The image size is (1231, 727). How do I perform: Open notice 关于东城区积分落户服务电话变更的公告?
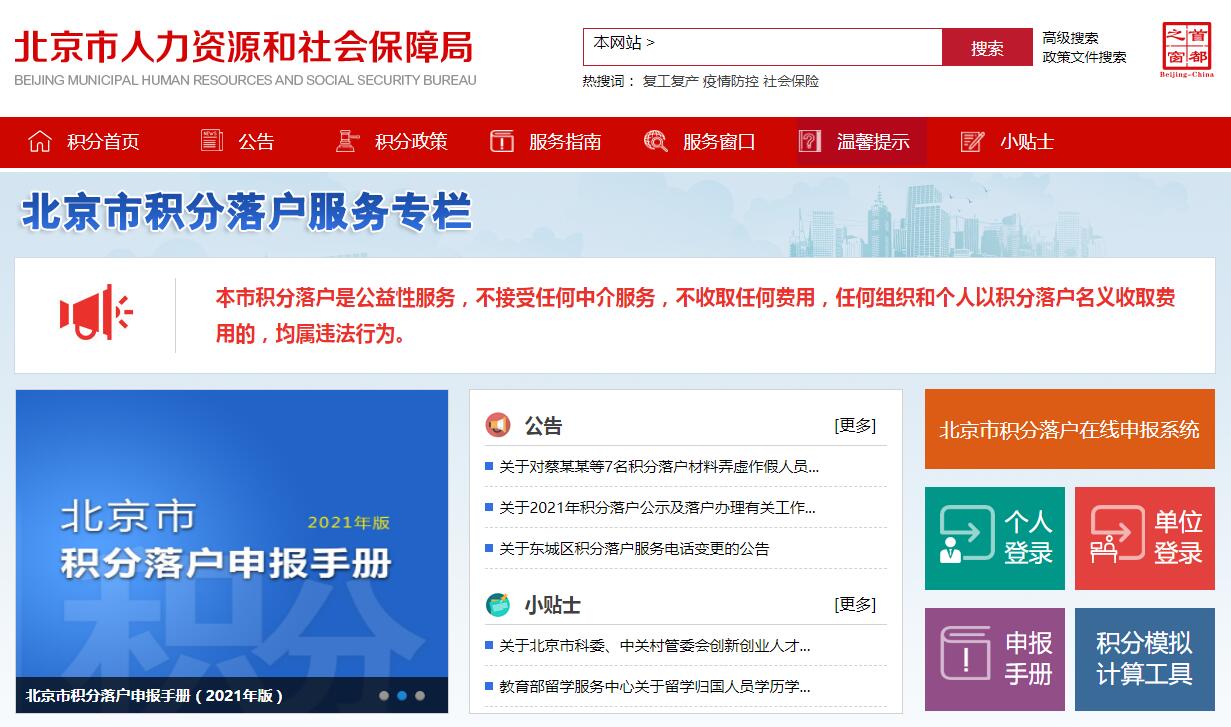pyautogui.click(x=634, y=548)
